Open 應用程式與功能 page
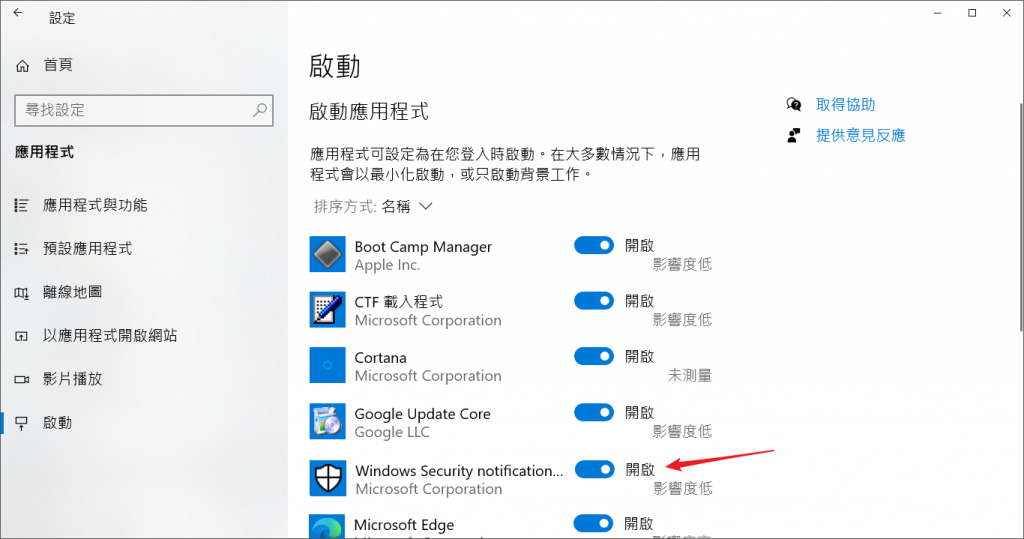The width and height of the screenshot is (1024, 539). [x=95, y=205]
